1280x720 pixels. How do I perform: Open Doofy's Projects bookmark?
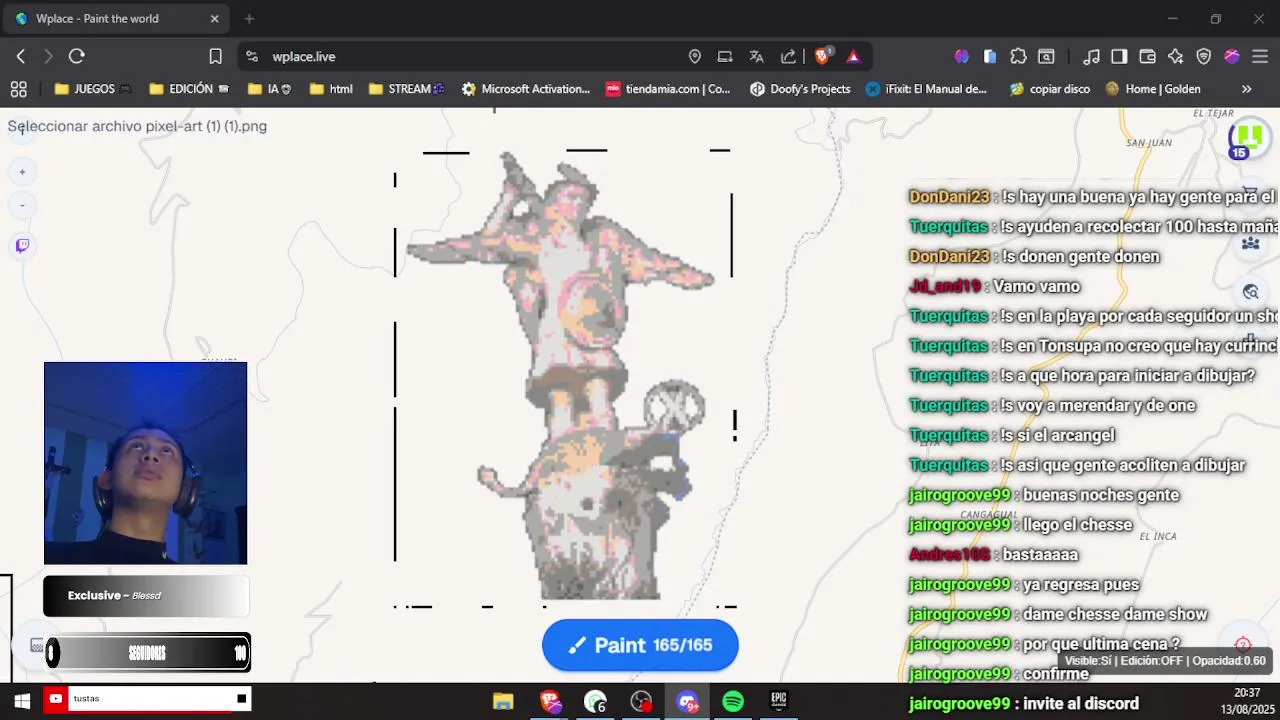coord(800,89)
